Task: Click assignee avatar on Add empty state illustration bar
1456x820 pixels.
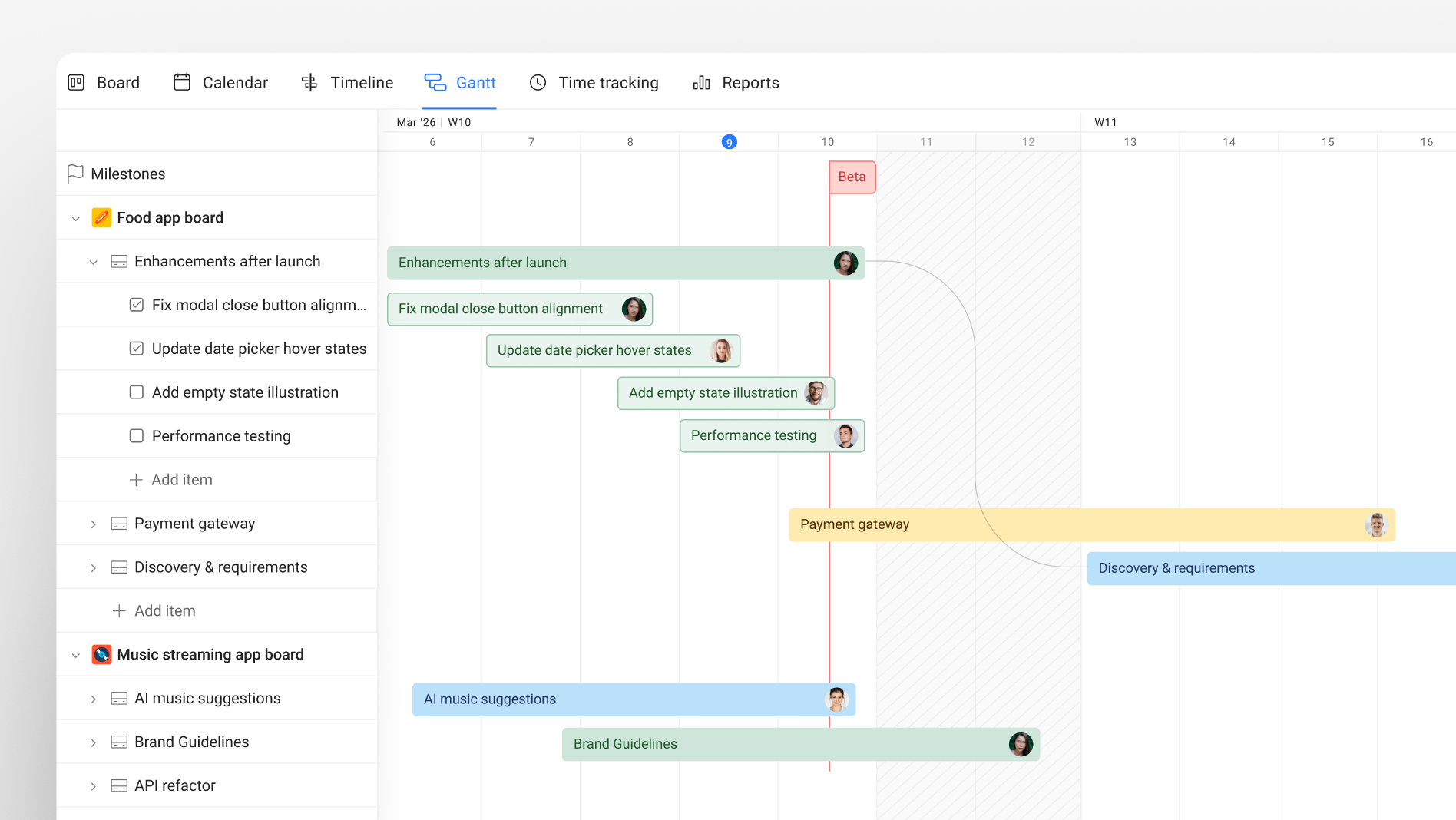Action: click(x=816, y=393)
